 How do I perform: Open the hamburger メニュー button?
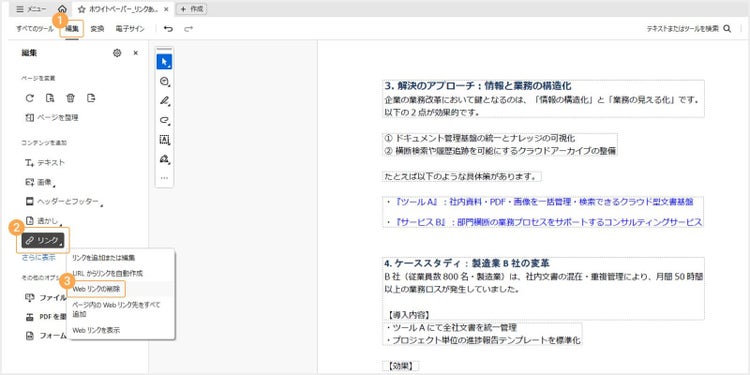31,9
